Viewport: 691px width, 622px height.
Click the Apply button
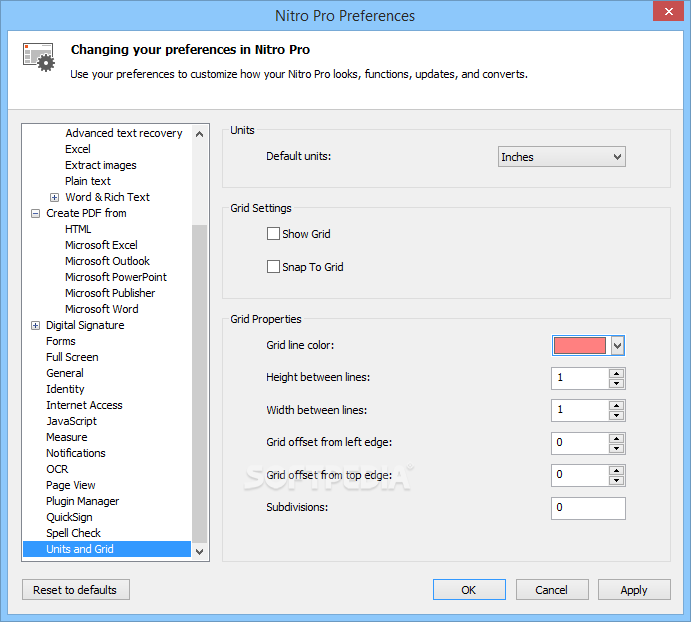pos(634,590)
